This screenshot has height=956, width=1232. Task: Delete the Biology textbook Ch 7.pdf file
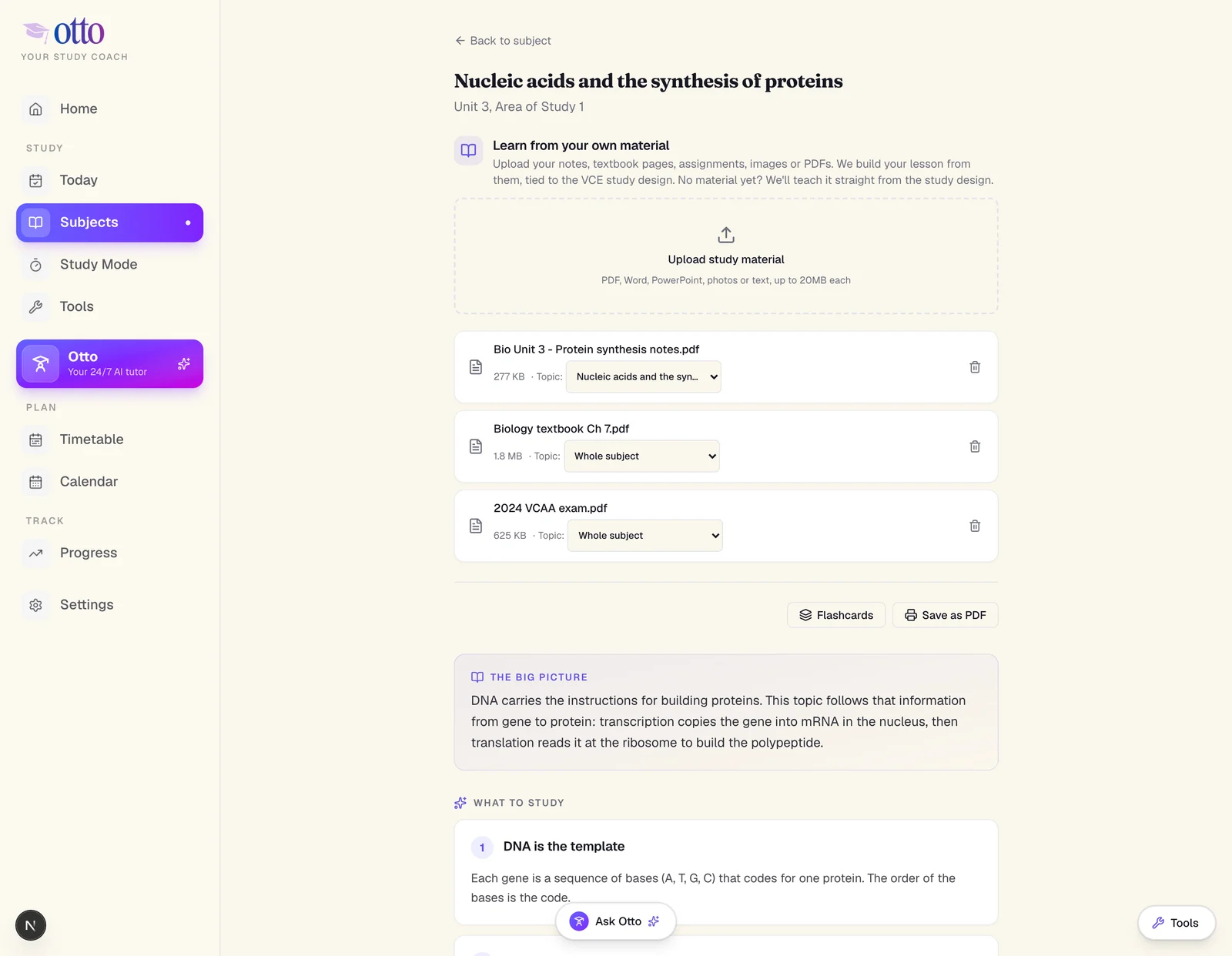click(x=975, y=446)
